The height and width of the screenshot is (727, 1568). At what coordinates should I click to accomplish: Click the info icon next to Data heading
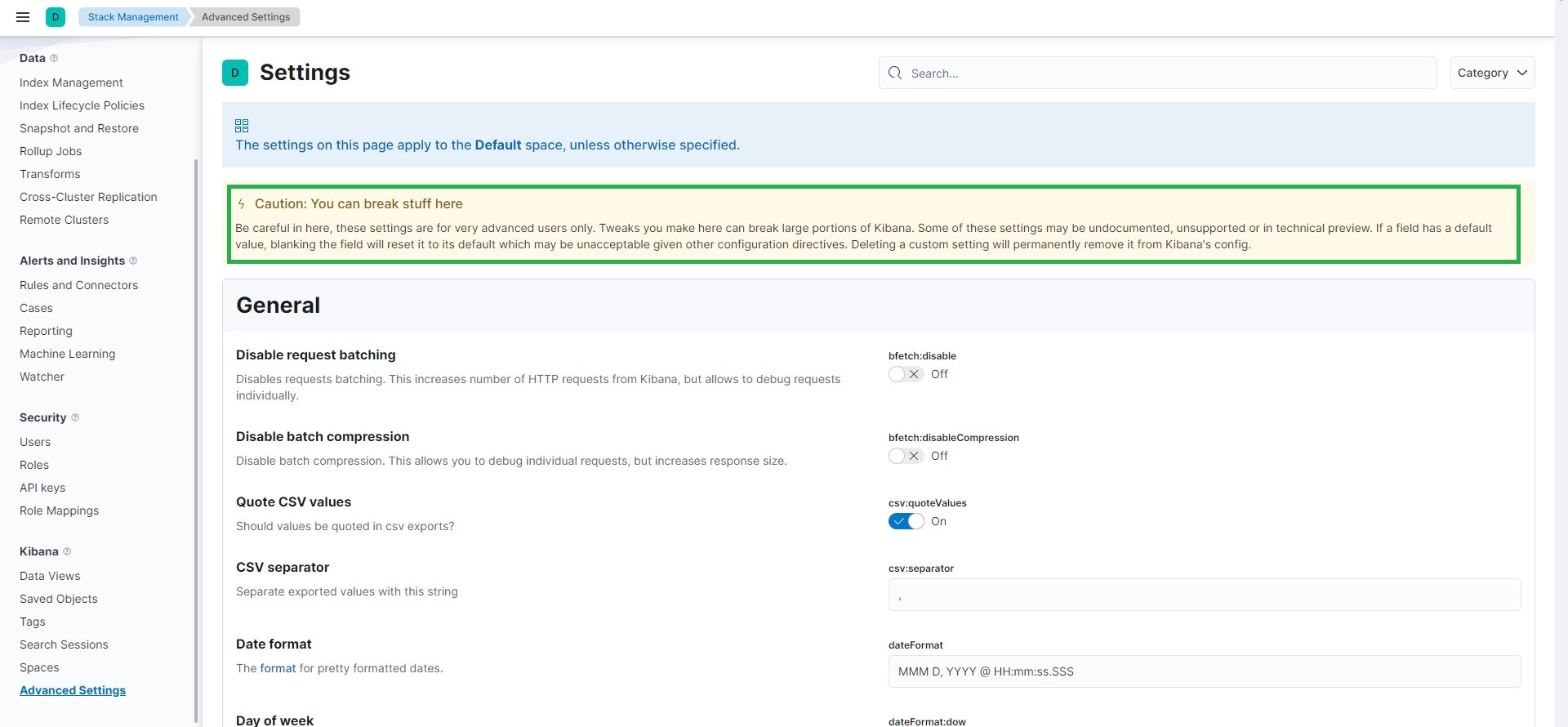(x=54, y=58)
